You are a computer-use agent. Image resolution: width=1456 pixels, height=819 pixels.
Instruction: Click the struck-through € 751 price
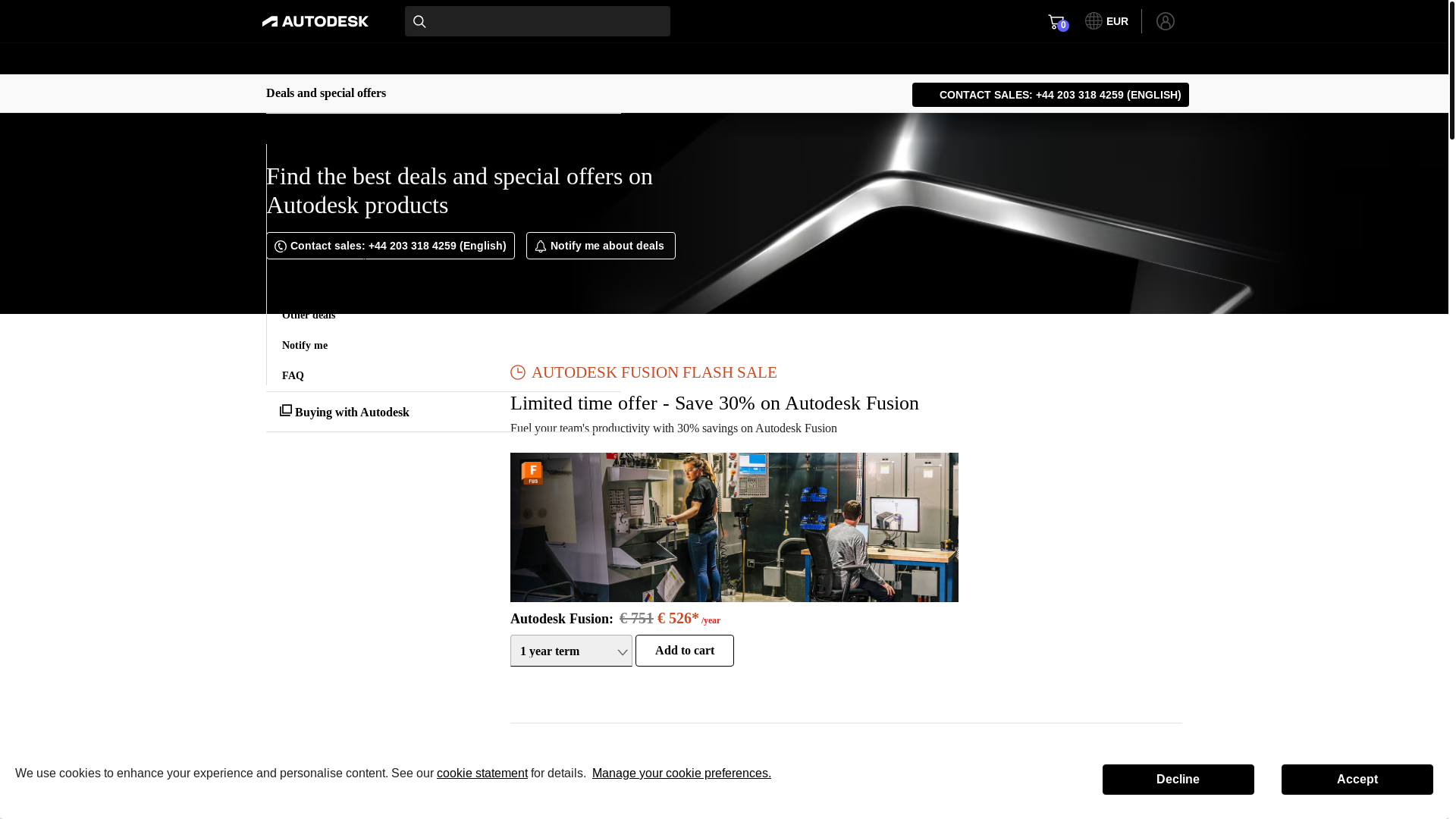point(636,619)
